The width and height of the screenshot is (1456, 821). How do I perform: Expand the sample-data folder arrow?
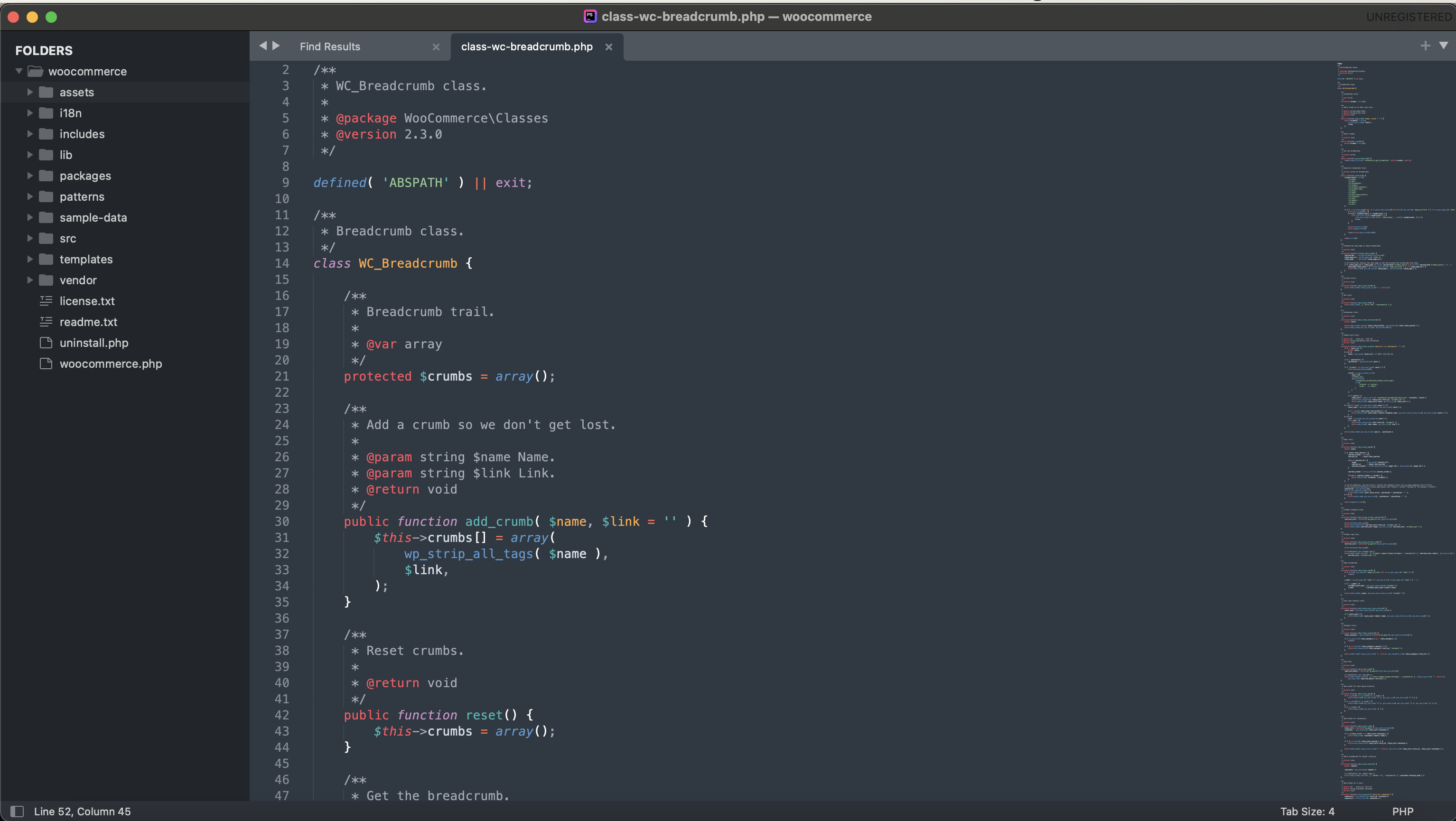(30, 217)
